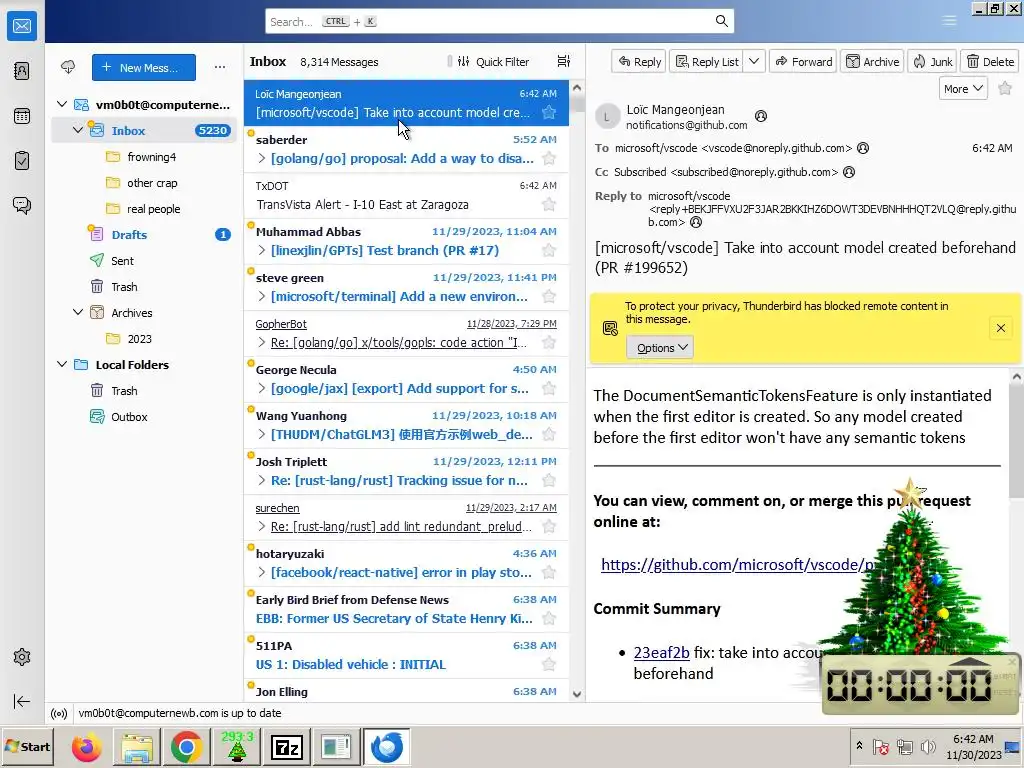Open the Chat sidebar icon

pyautogui.click(x=22, y=206)
